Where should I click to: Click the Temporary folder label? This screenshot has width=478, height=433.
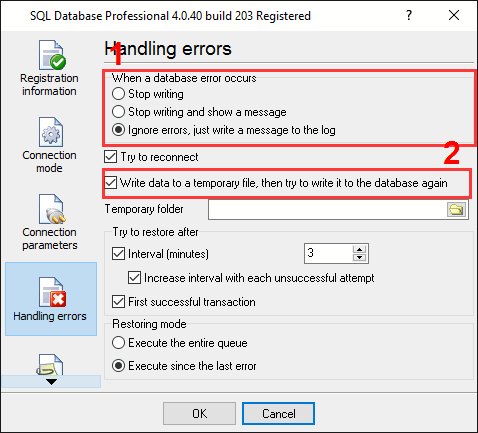[x=144, y=209]
